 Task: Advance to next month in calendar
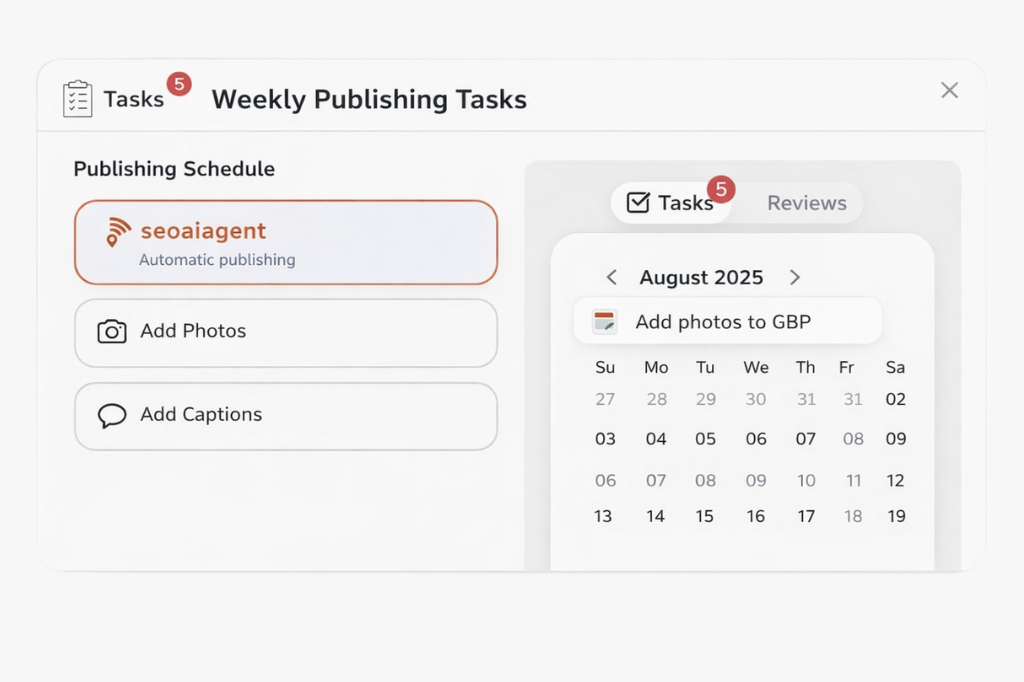pyautogui.click(x=795, y=278)
